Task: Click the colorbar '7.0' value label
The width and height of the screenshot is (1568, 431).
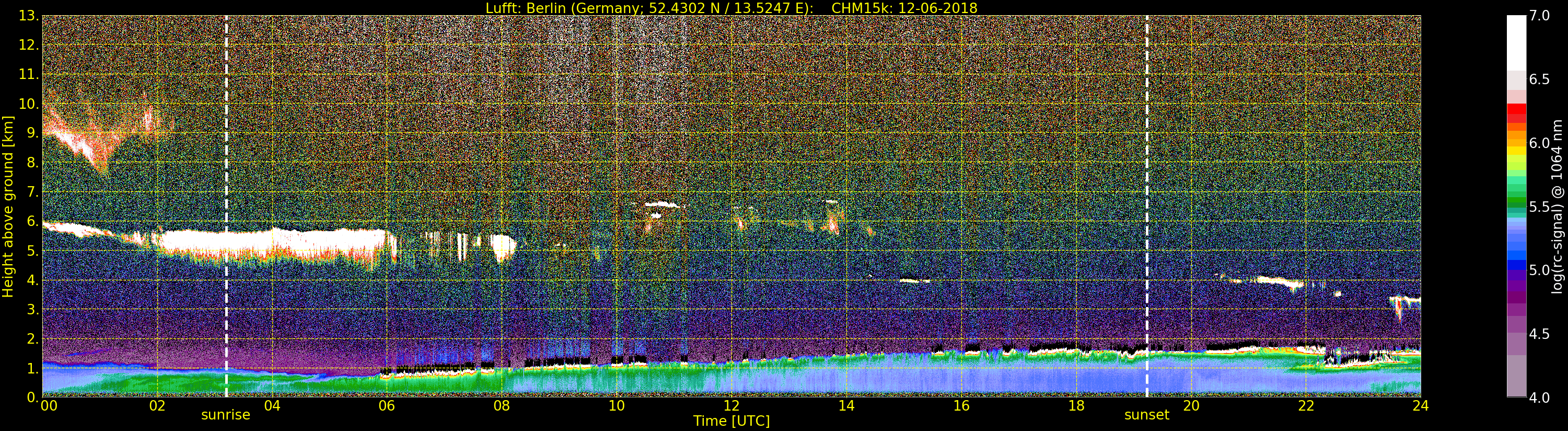Action: pyautogui.click(x=1539, y=16)
